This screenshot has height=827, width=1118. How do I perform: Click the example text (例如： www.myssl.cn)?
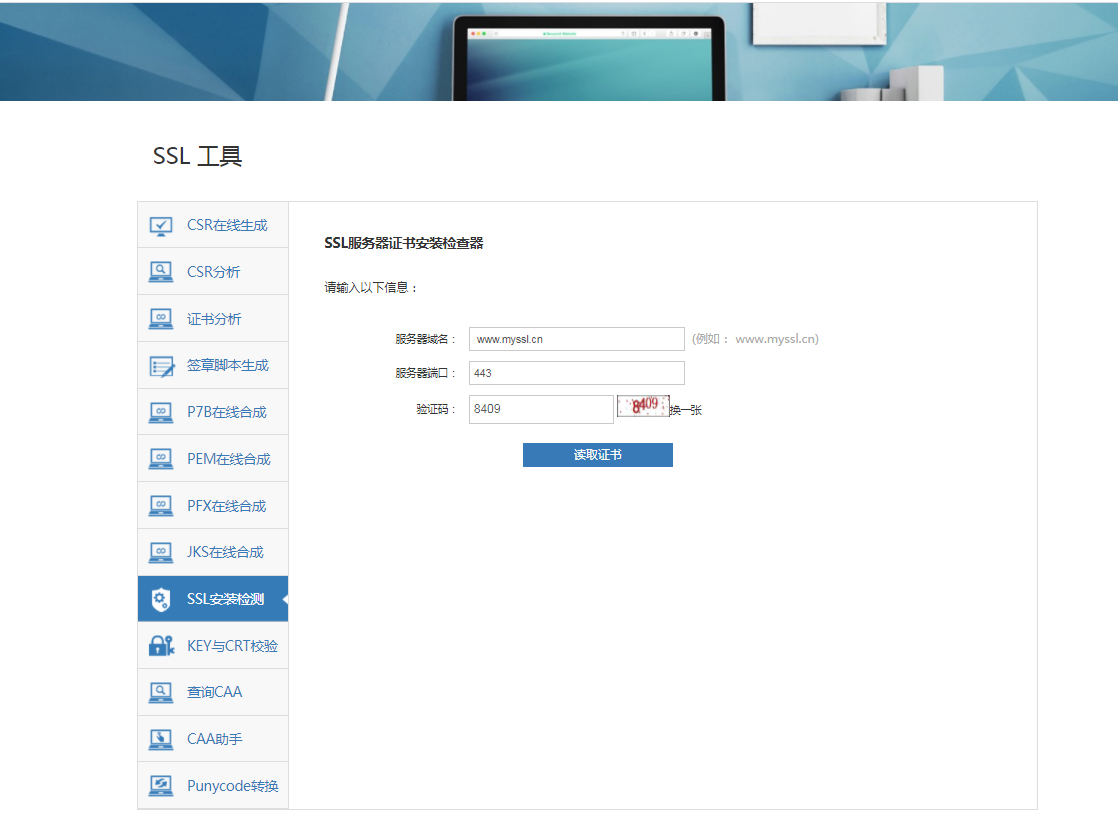755,339
